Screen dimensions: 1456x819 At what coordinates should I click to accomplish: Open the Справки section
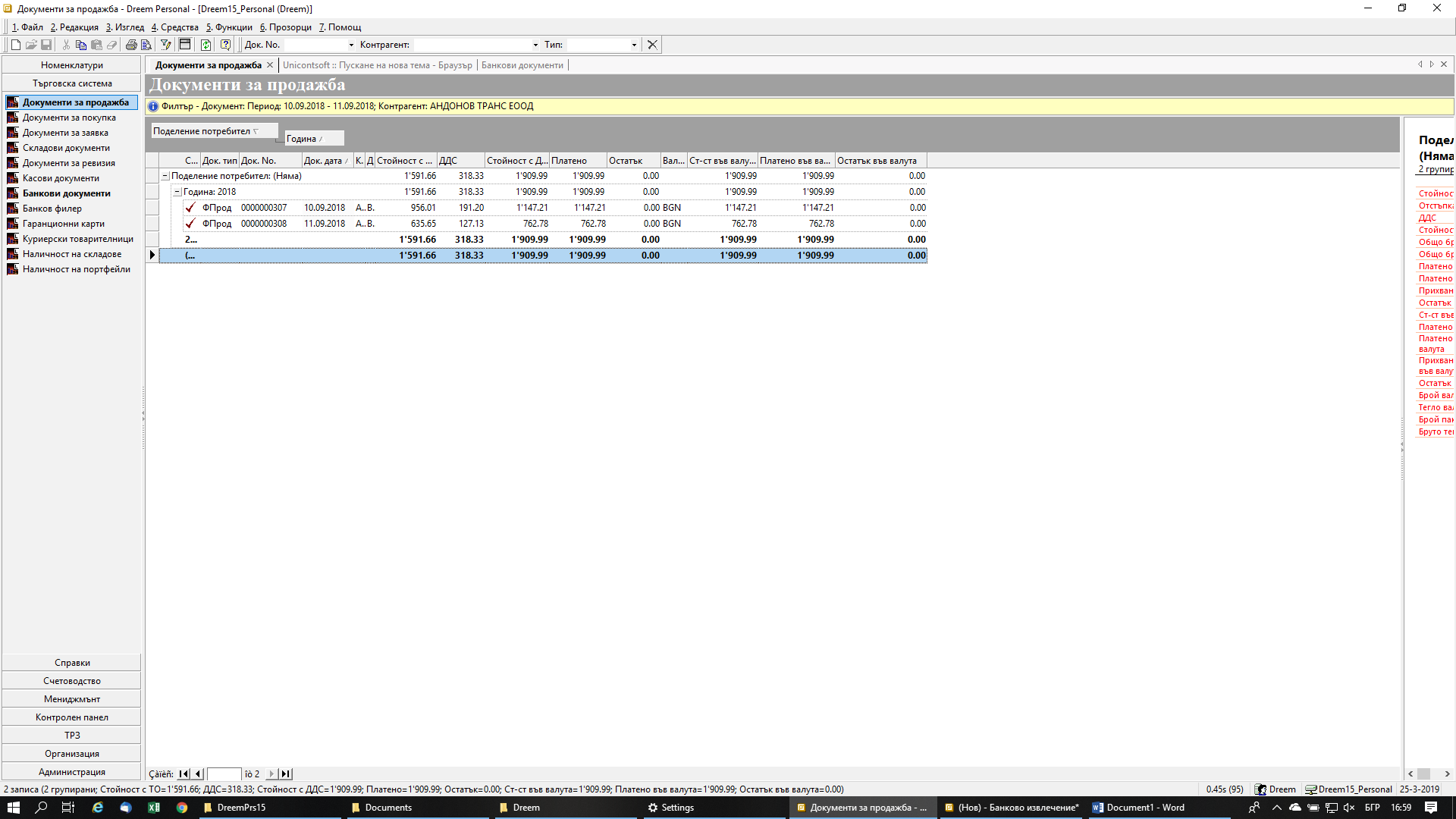pyautogui.click(x=72, y=663)
